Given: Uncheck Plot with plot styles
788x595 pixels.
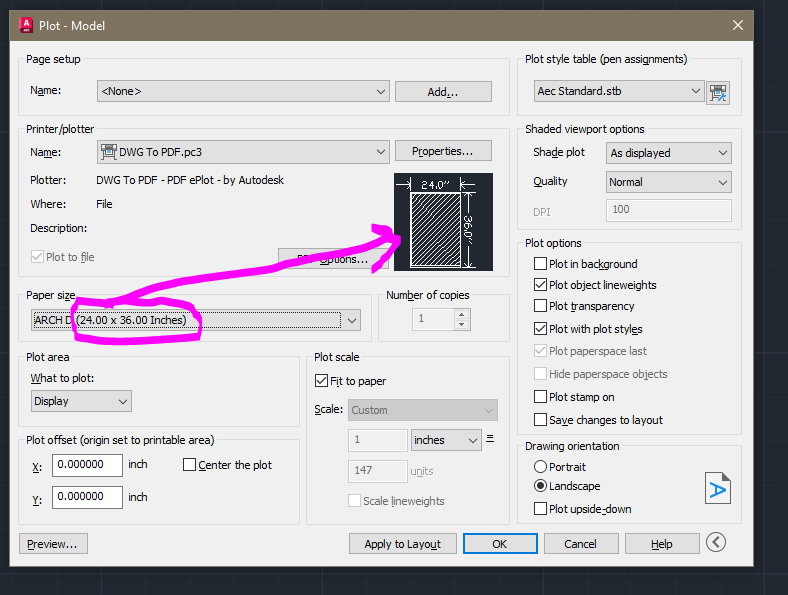Looking at the screenshot, I should pyautogui.click(x=540, y=329).
